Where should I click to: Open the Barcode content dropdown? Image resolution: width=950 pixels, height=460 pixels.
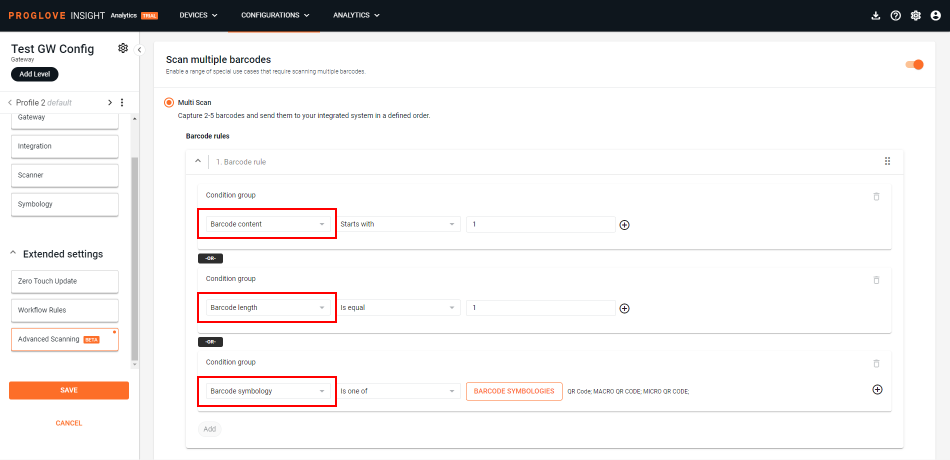click(266, 224)
